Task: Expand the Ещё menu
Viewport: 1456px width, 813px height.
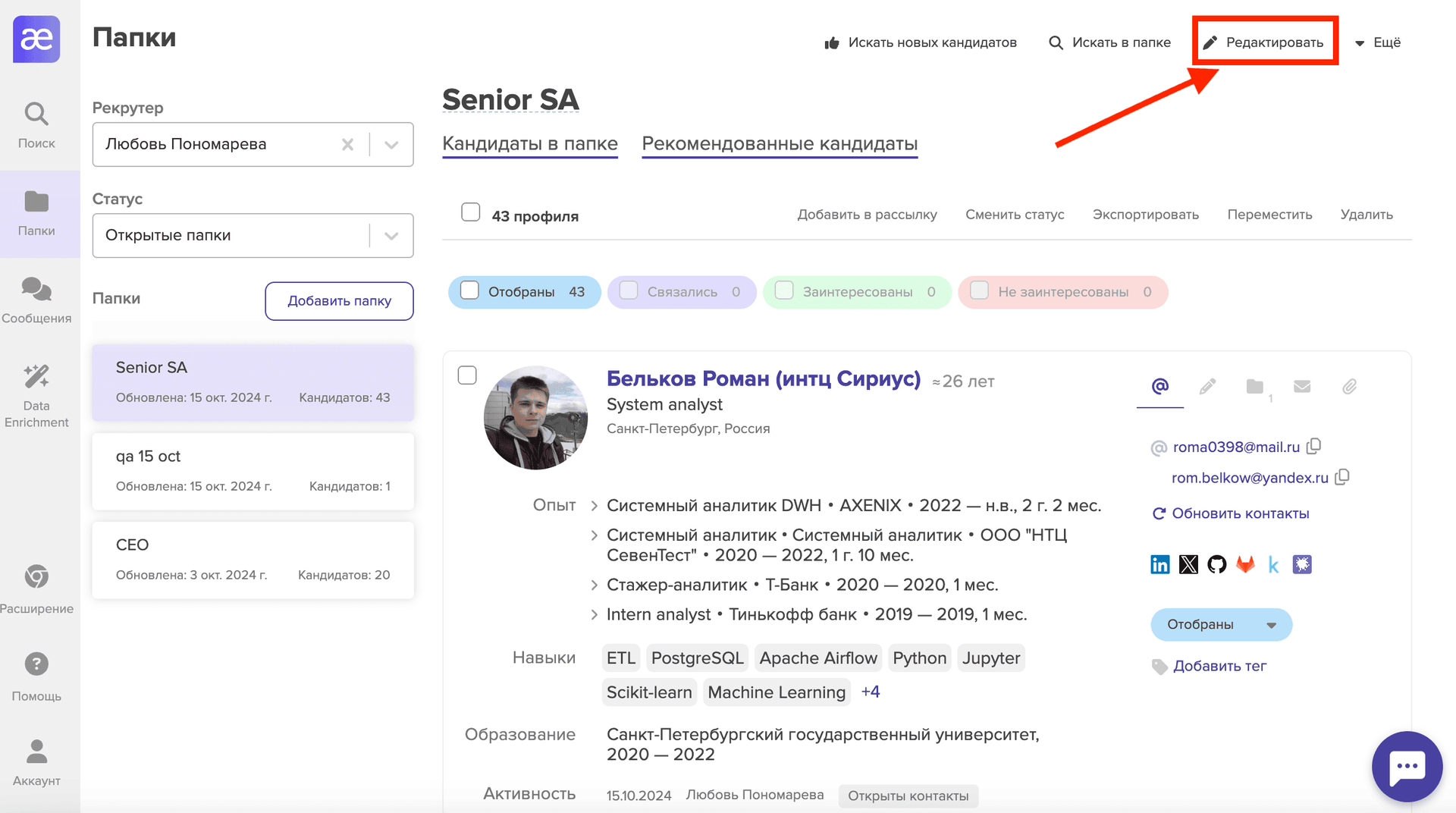Action: pos(1378,42)
